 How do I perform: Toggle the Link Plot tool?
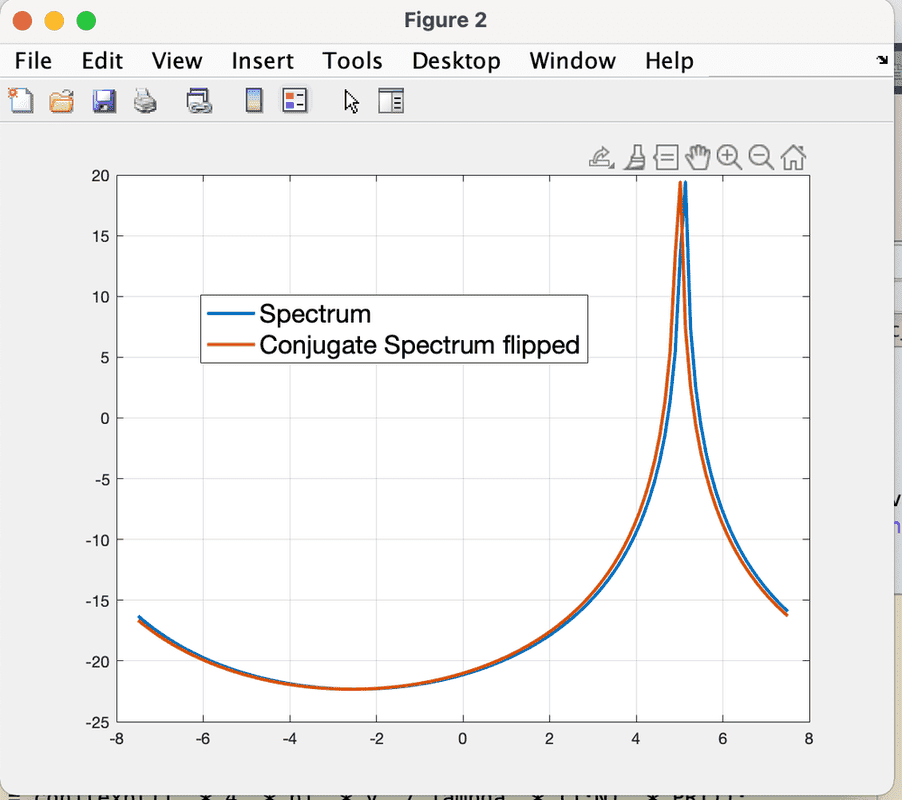point(198,100)
